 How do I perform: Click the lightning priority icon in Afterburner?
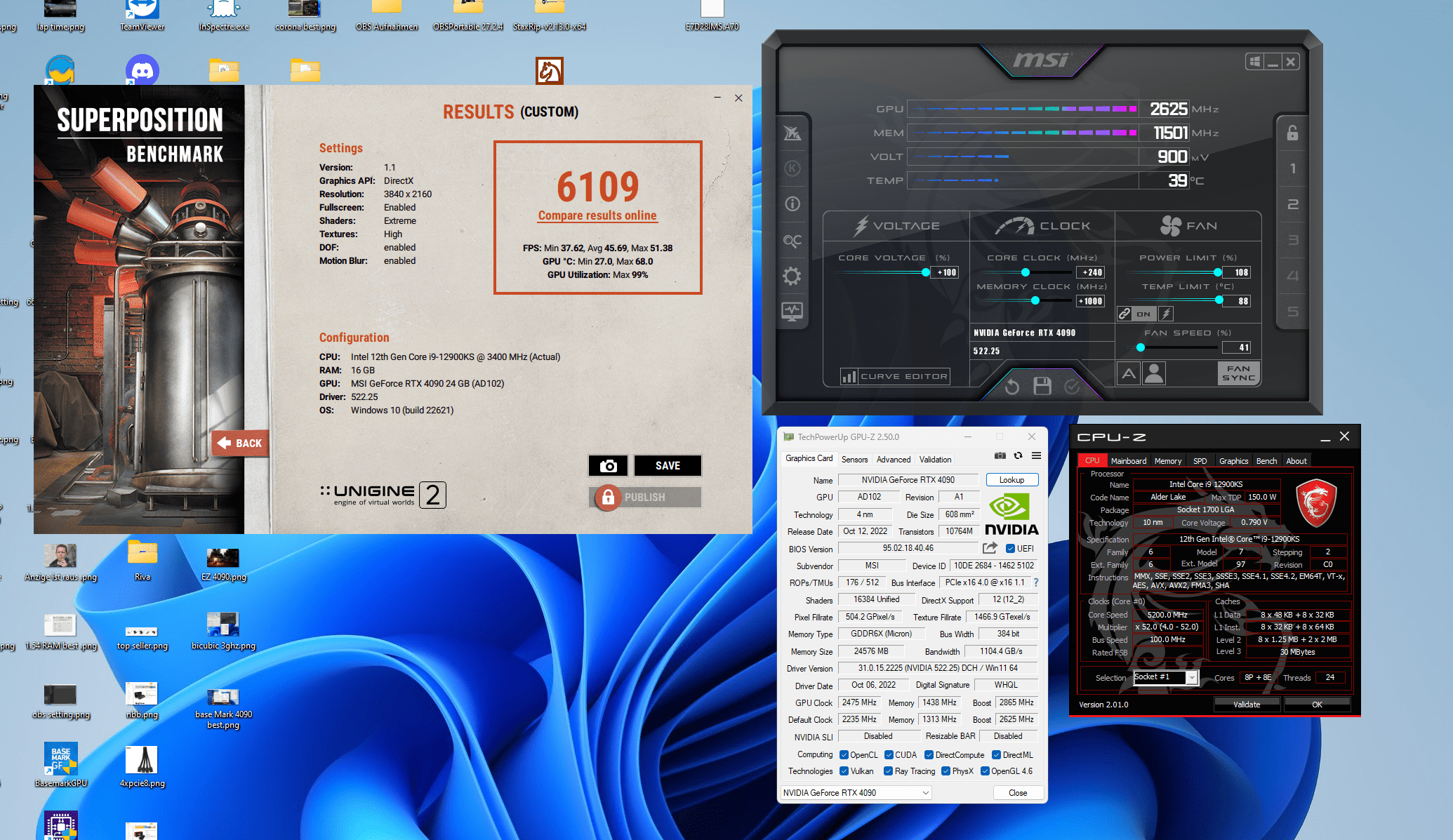pos(1166,314)
